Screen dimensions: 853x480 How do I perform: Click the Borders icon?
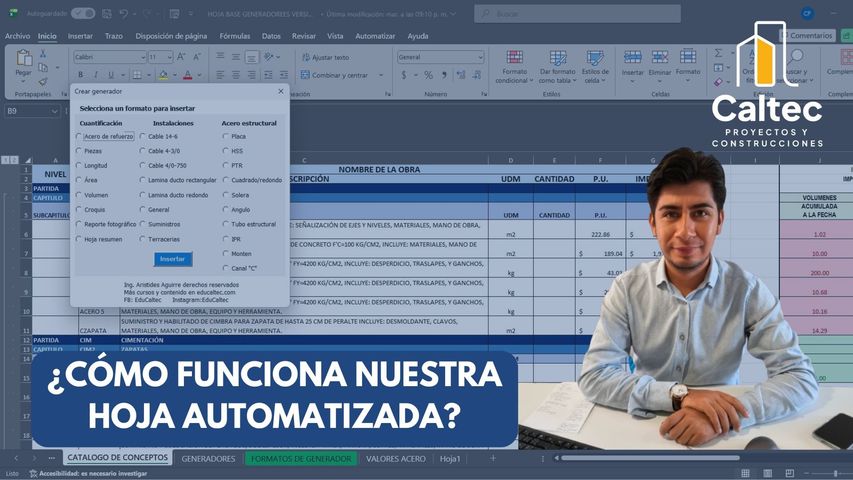point(137,75)
